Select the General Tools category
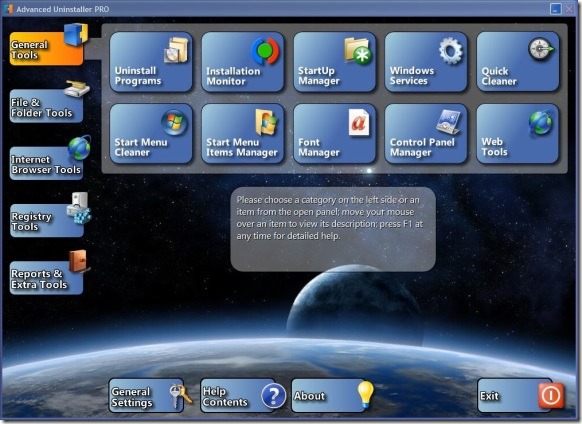 coord(46,48)
